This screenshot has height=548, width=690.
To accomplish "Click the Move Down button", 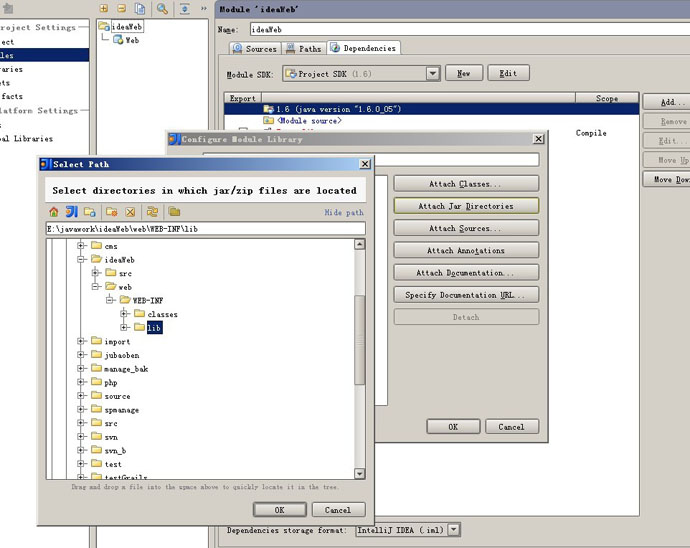I will pos(669,180).
